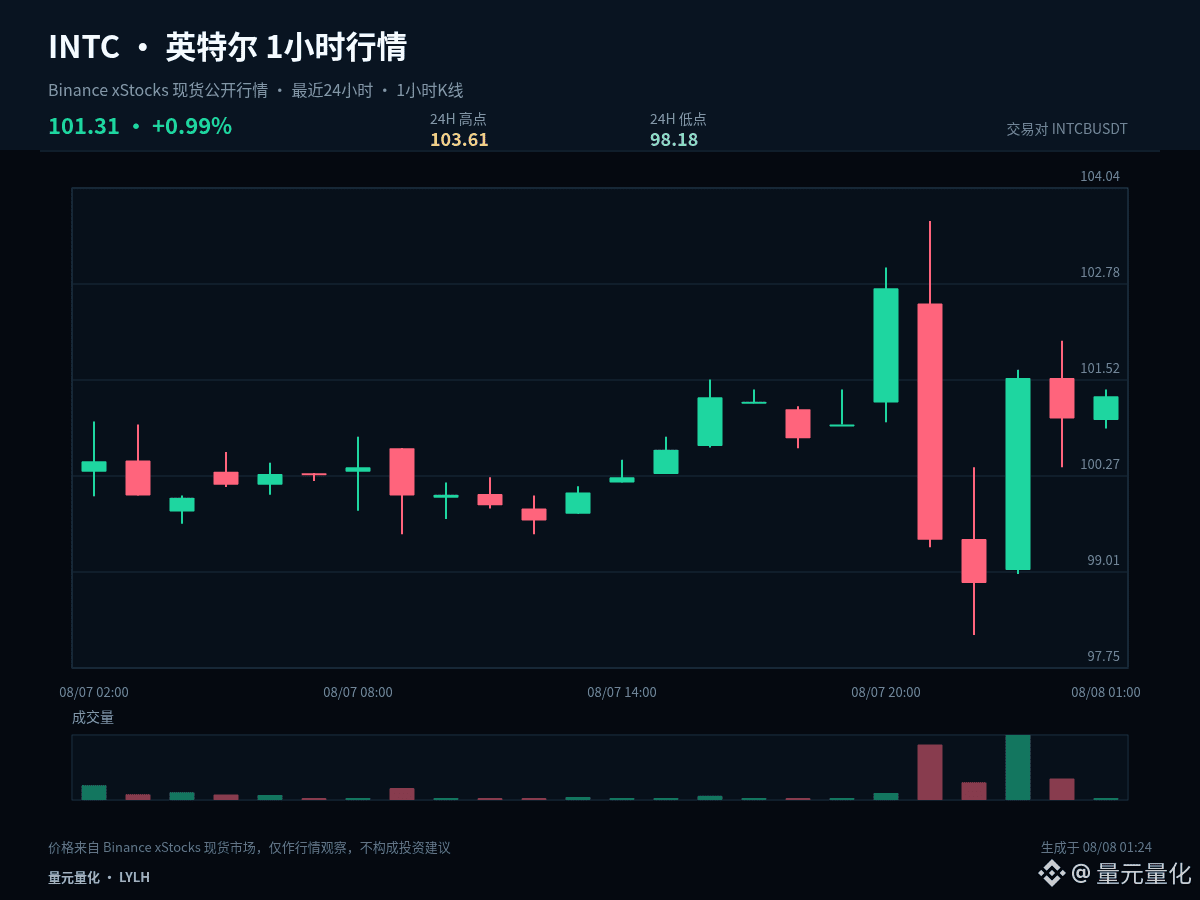Screen dimensions: 1200x900
Task: Click the subtitle 'Binance xStocks 现货公开行情'
Action: pyautogui.click(x=158, y=90)
